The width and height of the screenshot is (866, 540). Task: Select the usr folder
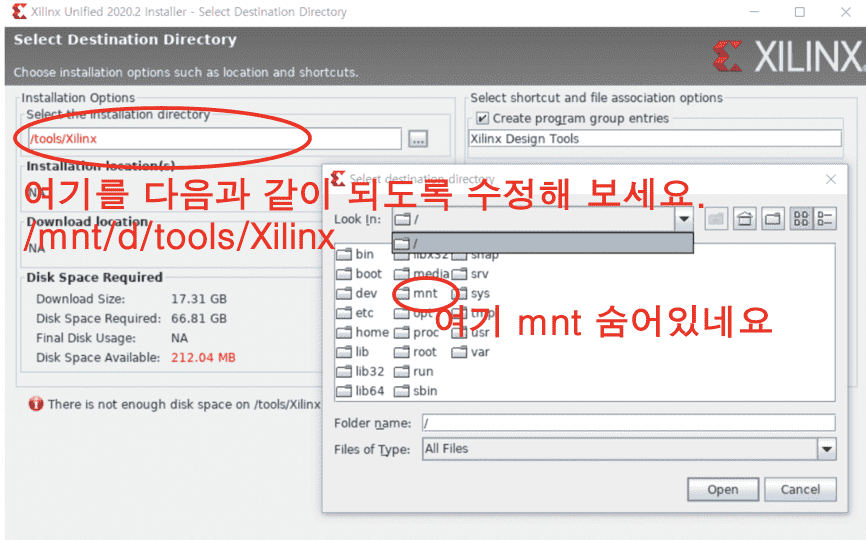point(471,332)
